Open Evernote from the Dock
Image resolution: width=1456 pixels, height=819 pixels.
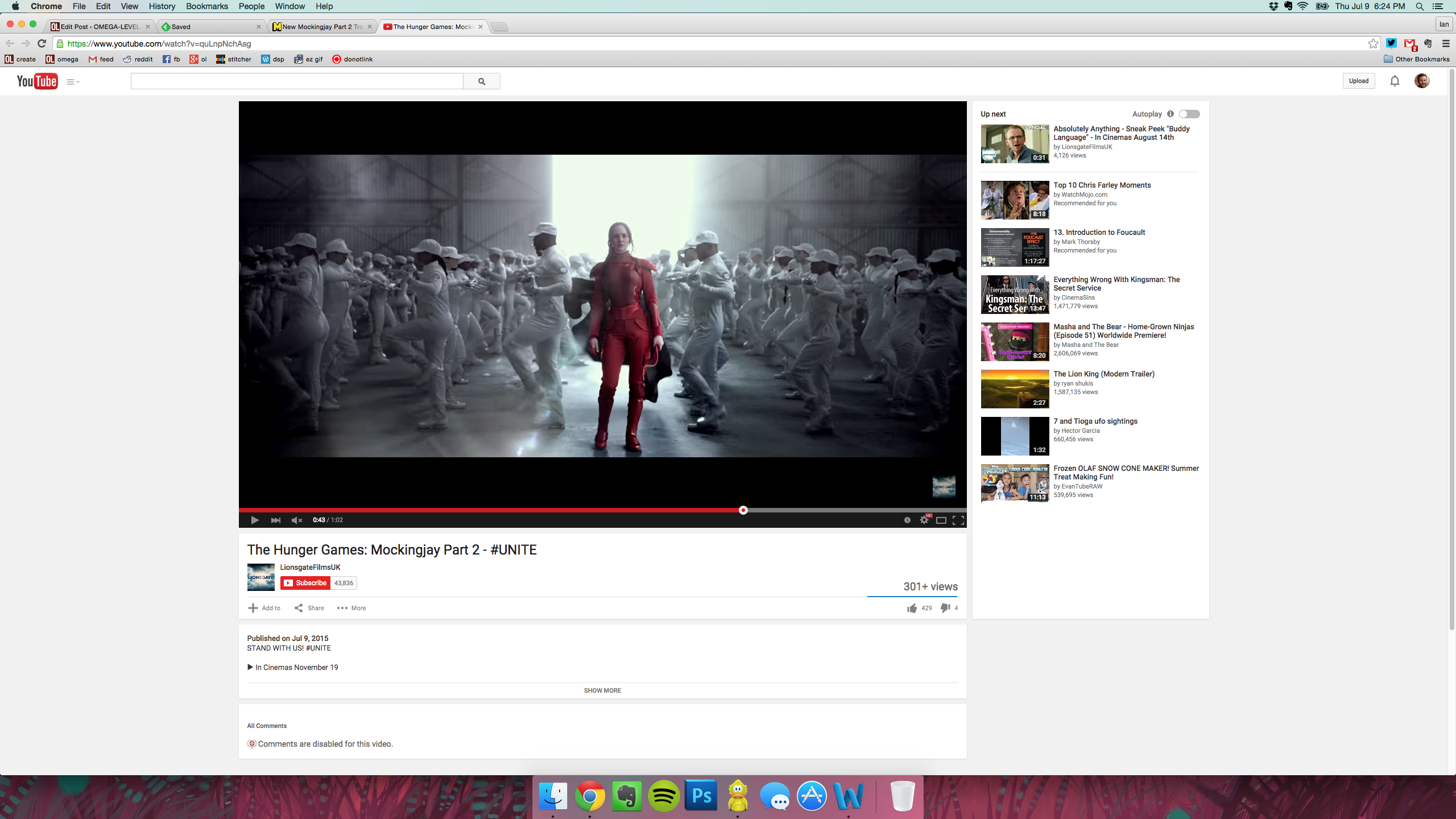pos(627,796)
